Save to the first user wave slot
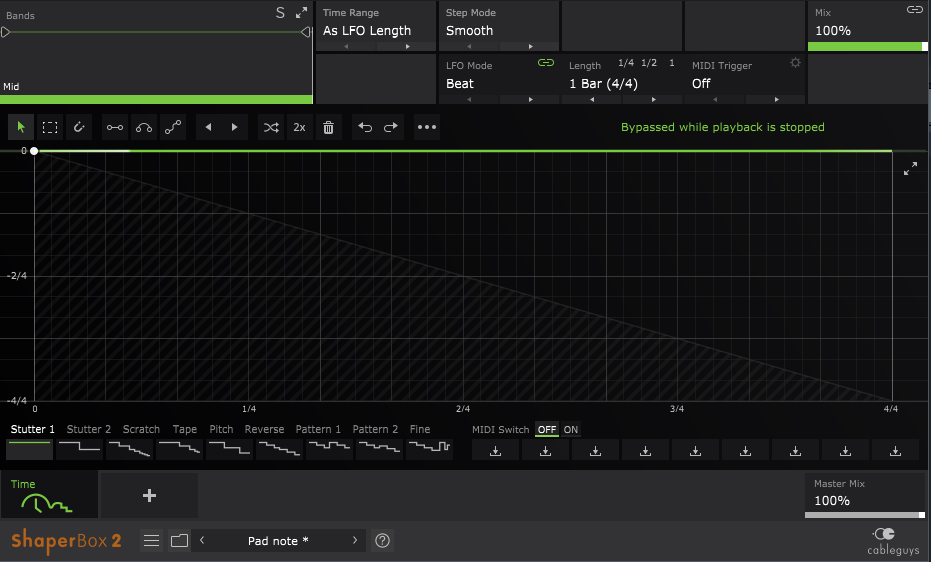 [x=495, y=451]
